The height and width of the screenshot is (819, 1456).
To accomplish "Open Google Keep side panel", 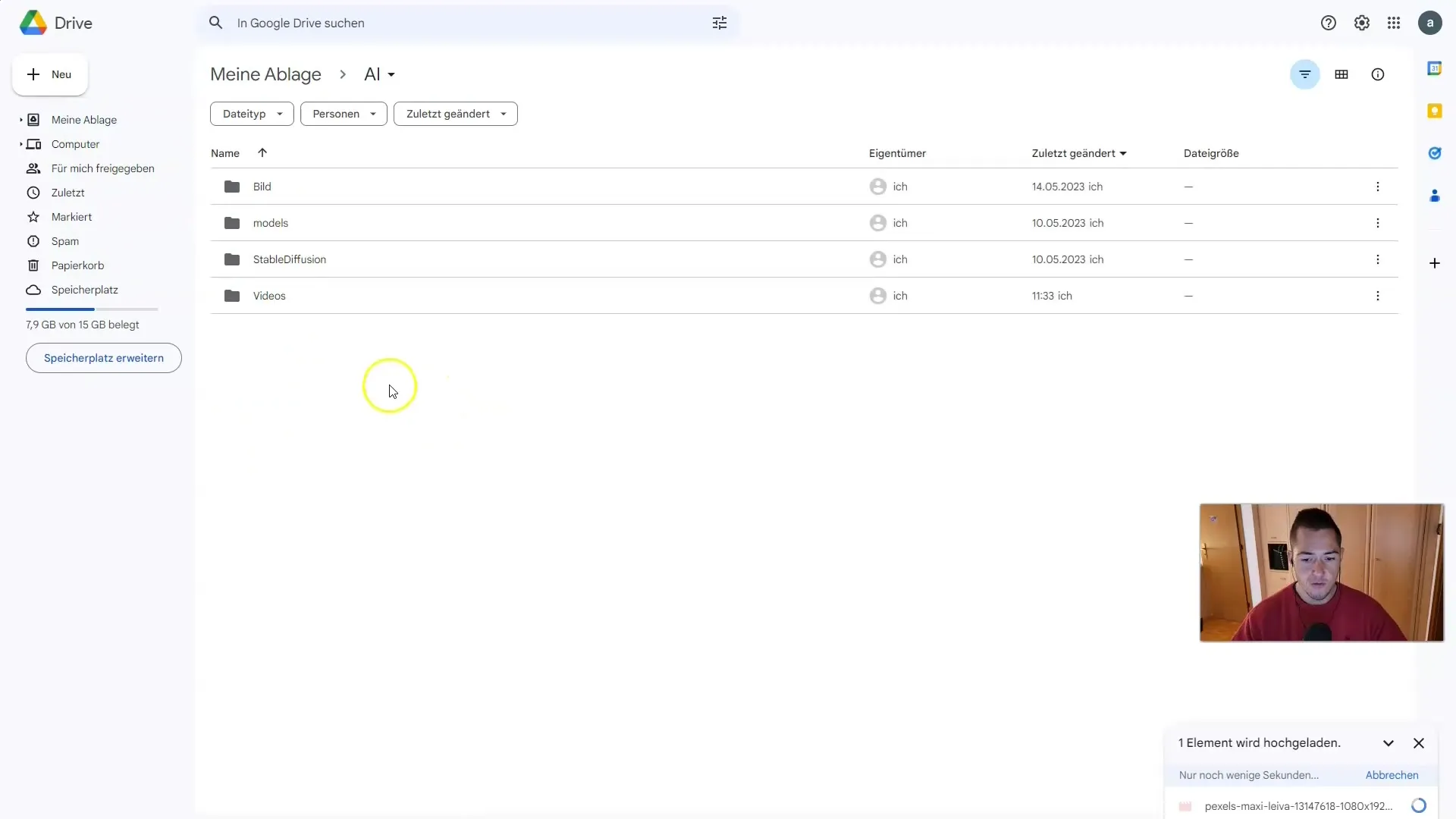I will (x=1435, y=111).
